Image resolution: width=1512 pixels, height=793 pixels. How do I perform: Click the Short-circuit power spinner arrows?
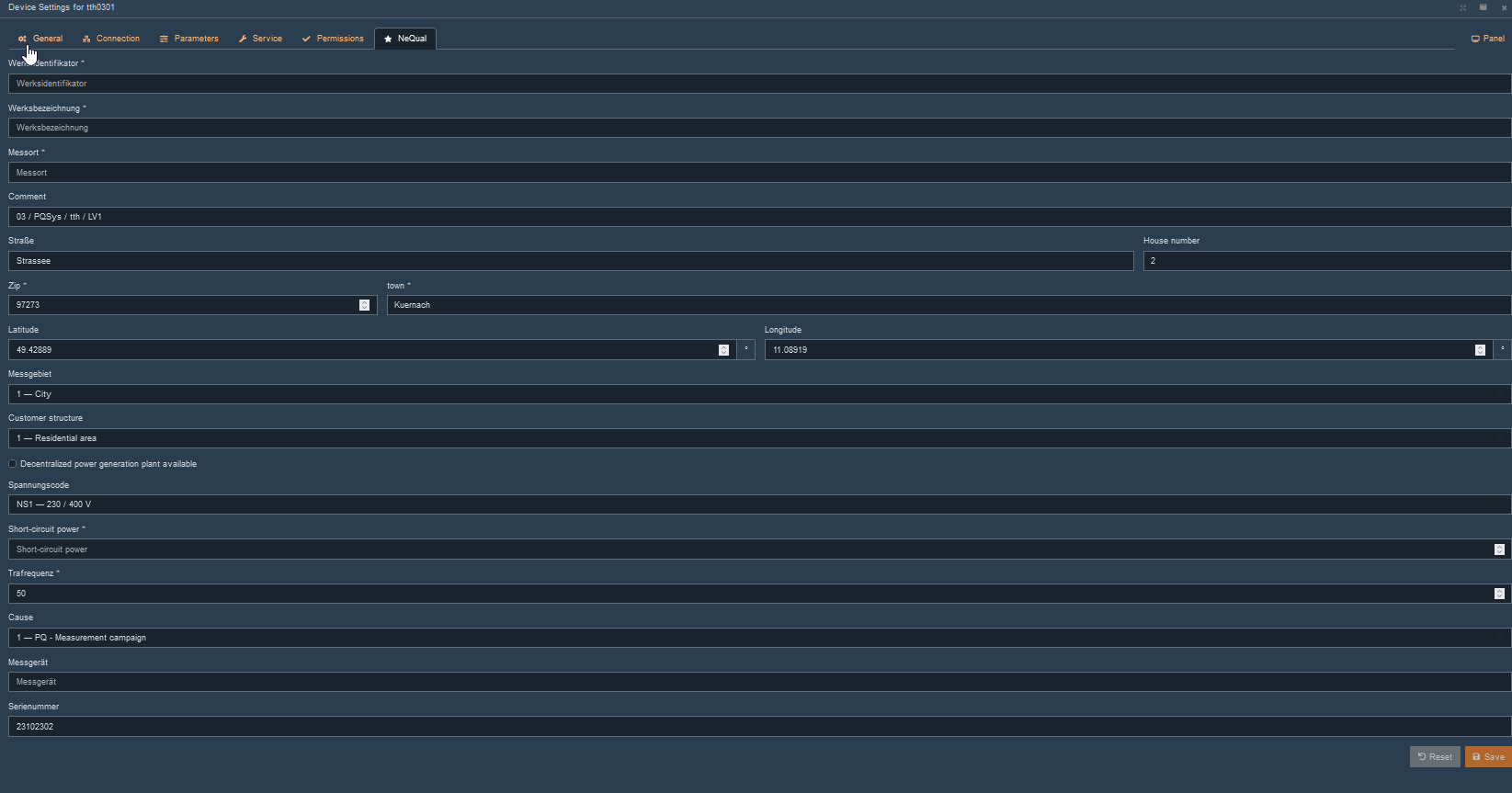tap(1499, 549)
